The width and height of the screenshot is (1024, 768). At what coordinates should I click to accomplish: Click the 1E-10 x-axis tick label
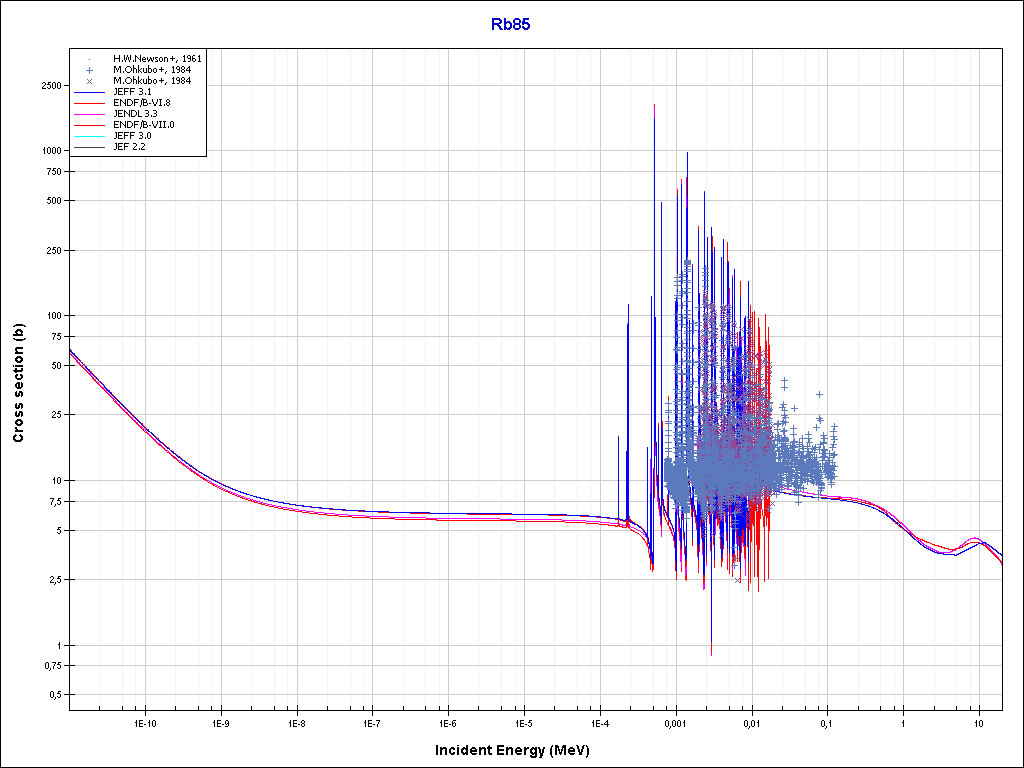point(145,723)
